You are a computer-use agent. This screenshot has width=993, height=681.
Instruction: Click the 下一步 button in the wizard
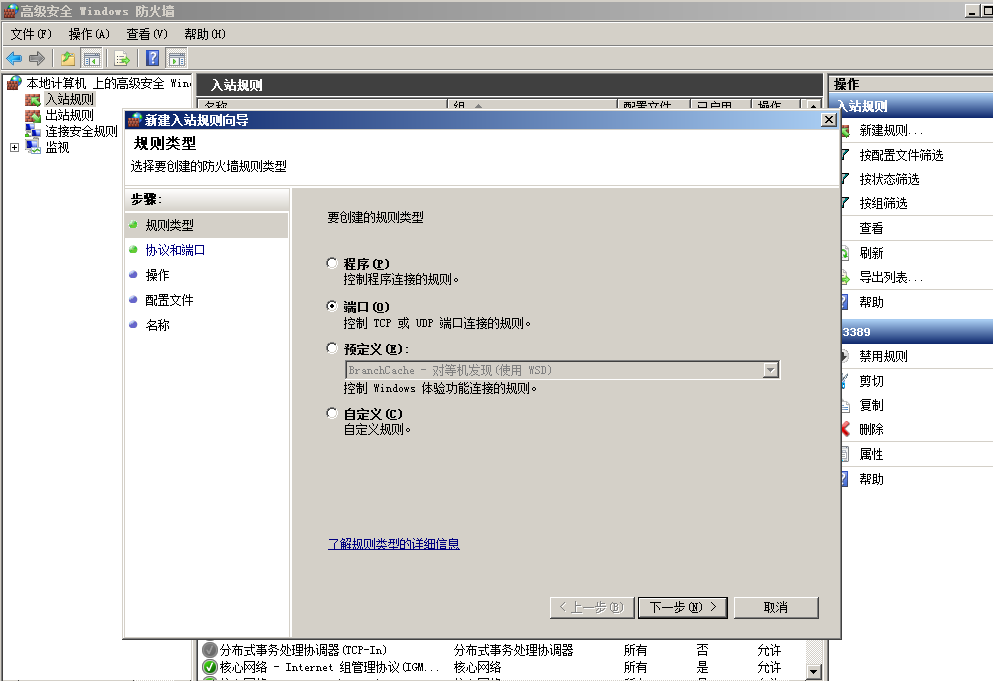pyautogui.click(x=682, y=607)
